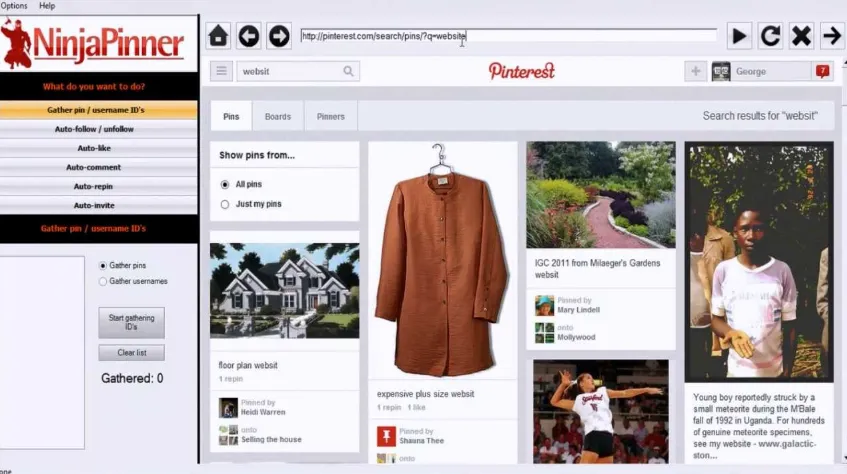Switch to the Boards tab
The image size is (847, 474).
click(x=278, y=116)
